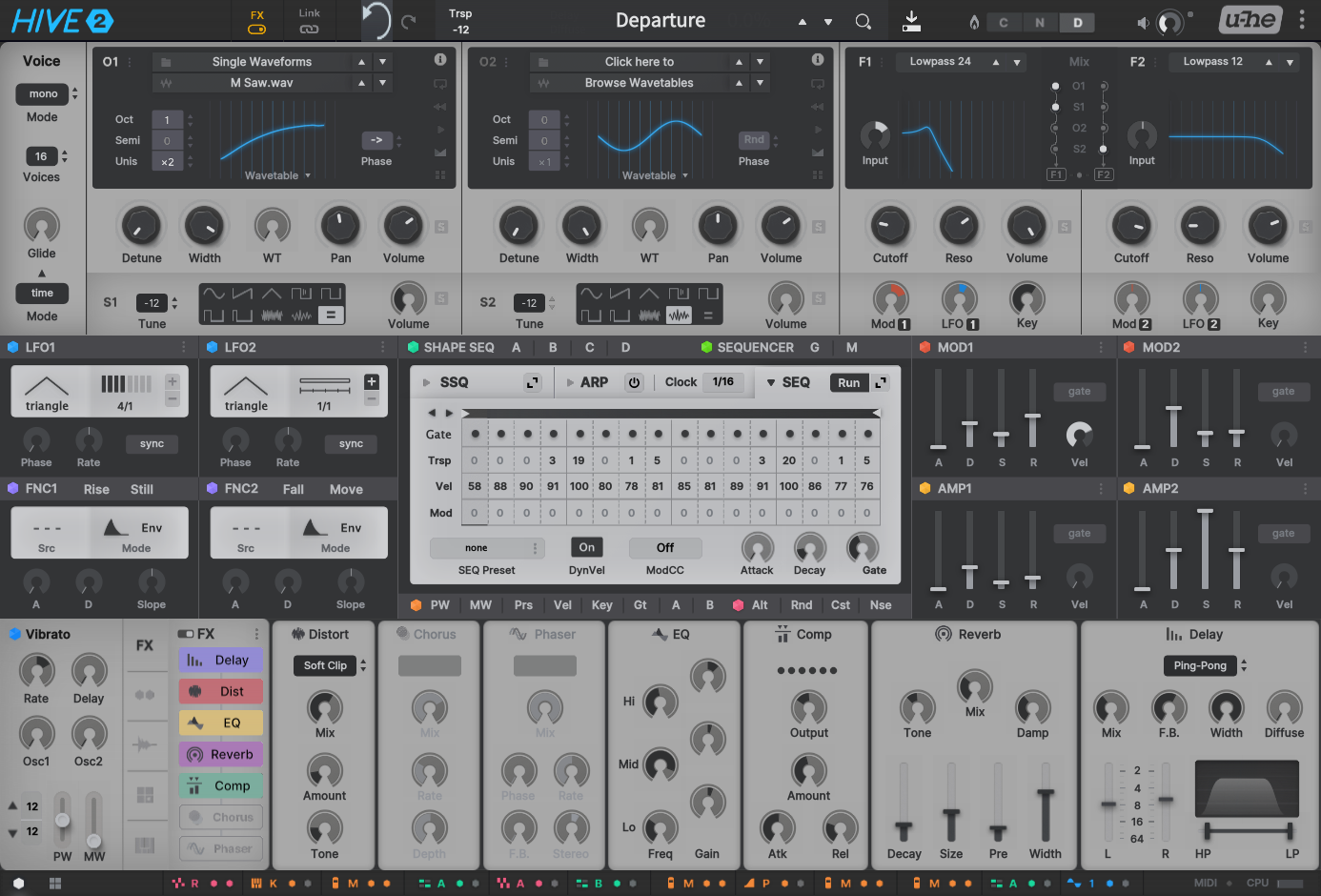Click the Departure preset name
The image size is (1321, 896).
660,21
